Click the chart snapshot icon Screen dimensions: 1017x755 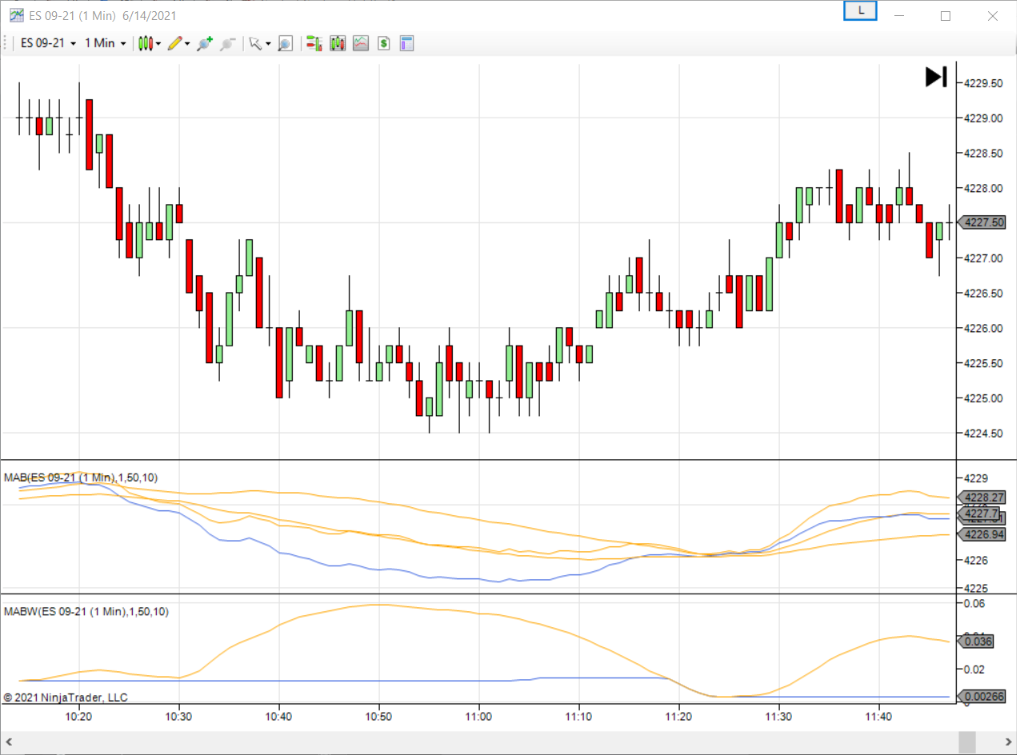[360, 43]
